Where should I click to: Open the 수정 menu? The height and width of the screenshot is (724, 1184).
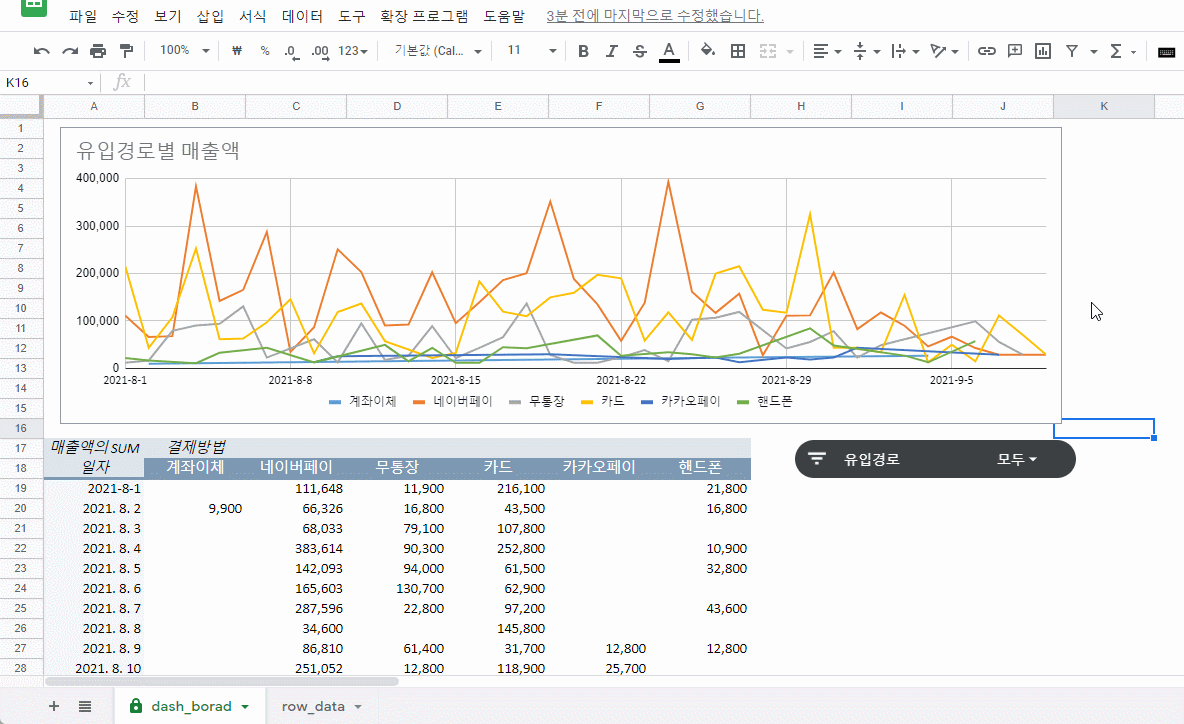pyautogui.click(x=125, y=16)
